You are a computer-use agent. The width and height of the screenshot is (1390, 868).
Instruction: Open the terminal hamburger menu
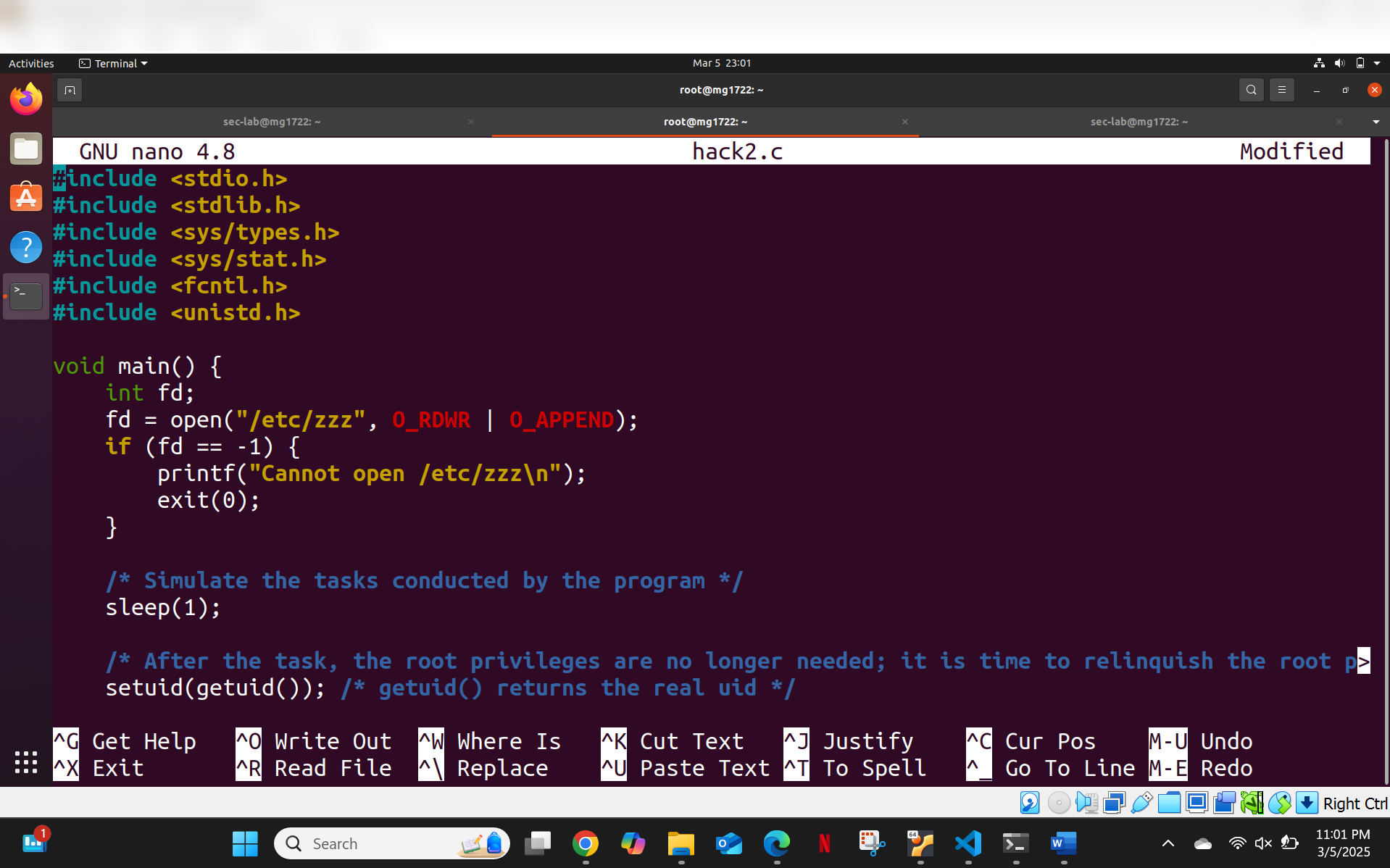[1281, 90]
